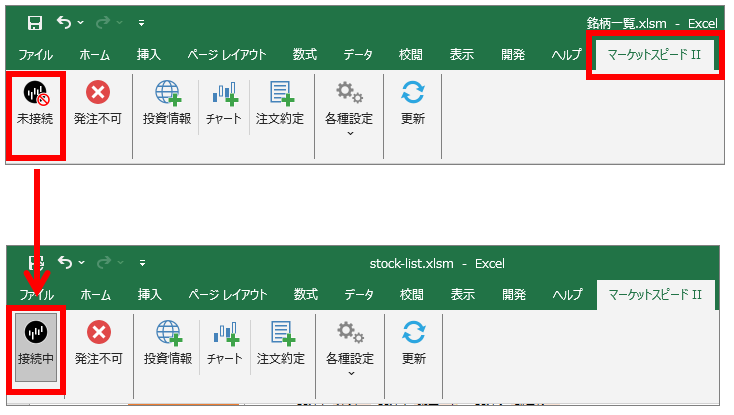The height and width of the screenshot is (415, 734).
Task: Open Quick Access Toolbar customize arrow in lower window
Action: tap(142, 263)
